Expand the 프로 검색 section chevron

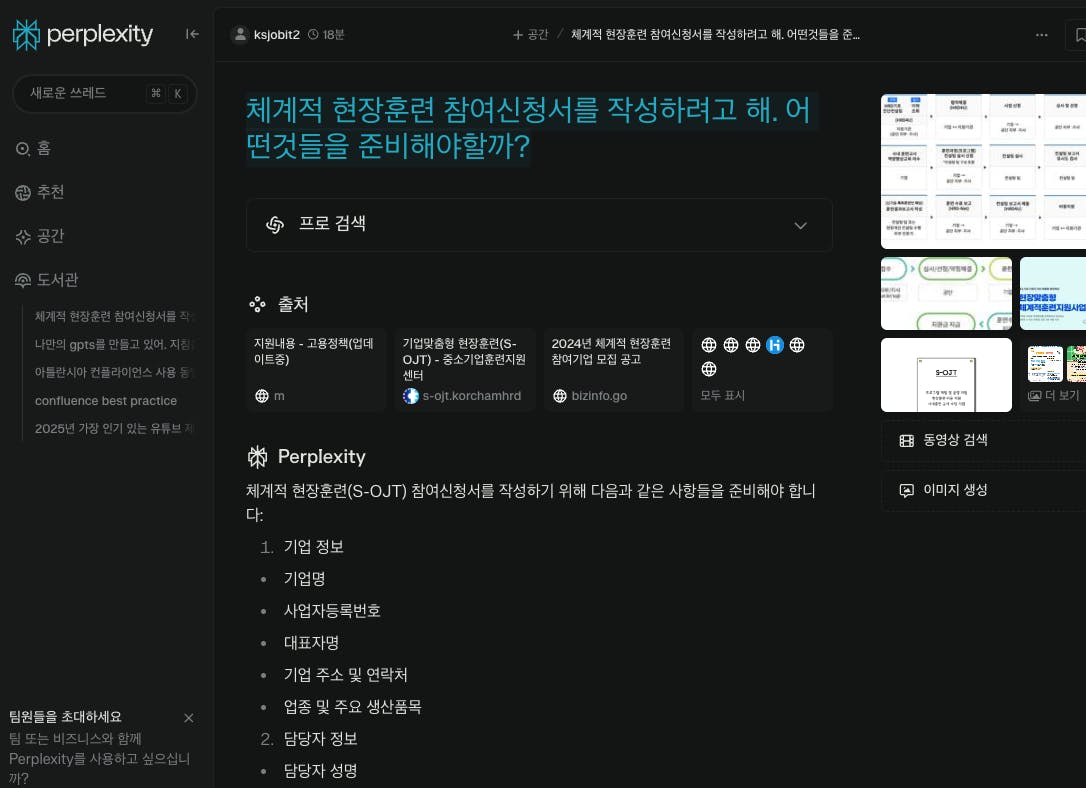(x=800, y=226)
